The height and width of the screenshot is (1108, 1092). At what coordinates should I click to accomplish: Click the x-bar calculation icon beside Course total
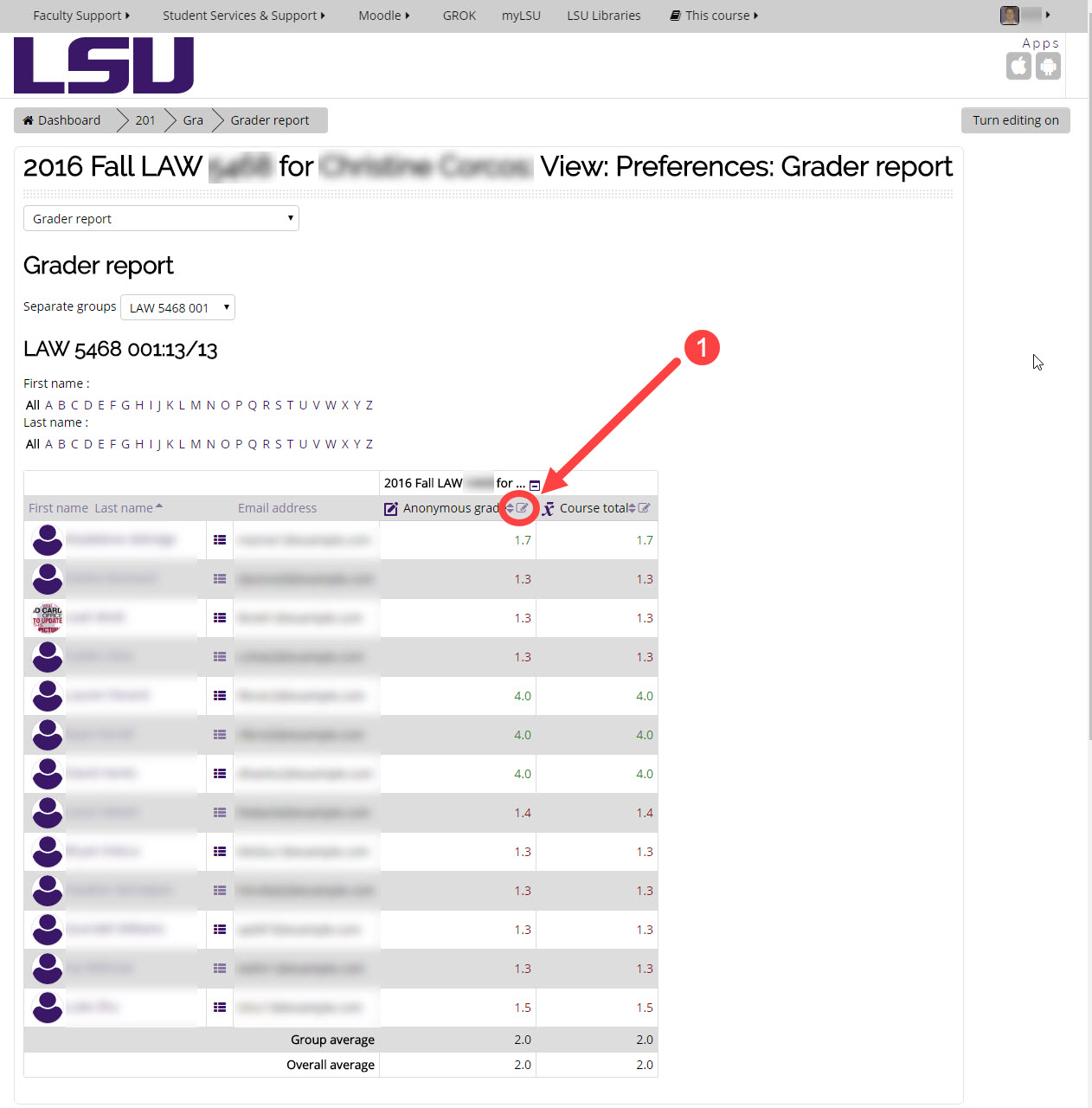pyautogui.click(x=548, y=509)
